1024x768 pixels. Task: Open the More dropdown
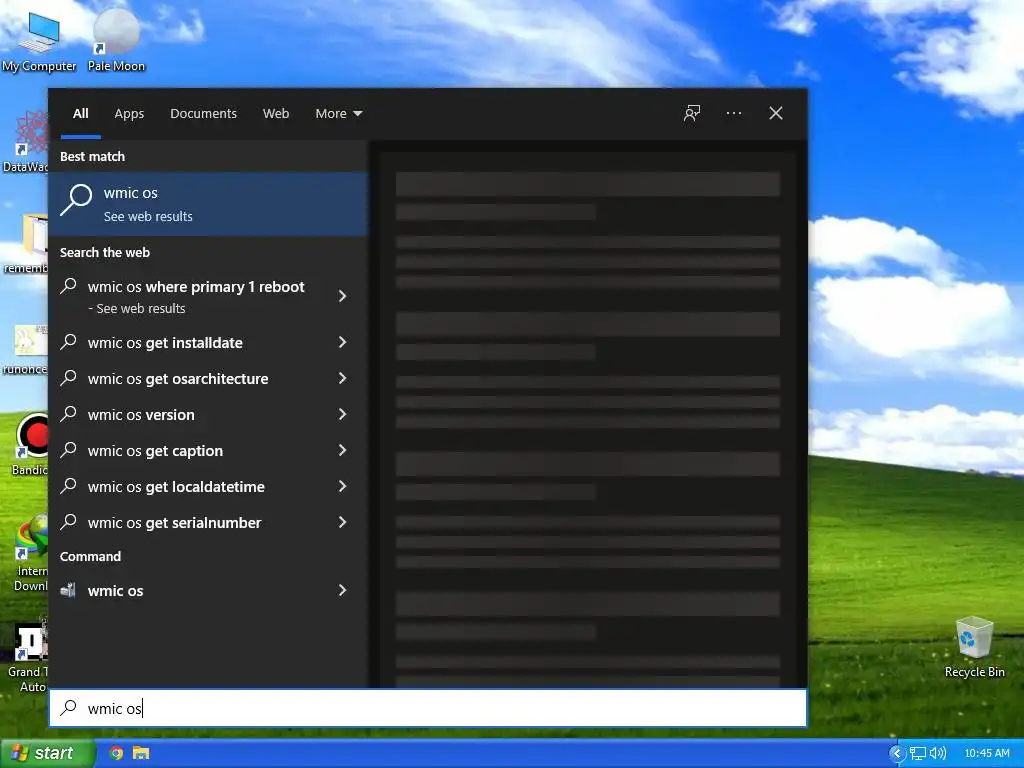(338, 114)
